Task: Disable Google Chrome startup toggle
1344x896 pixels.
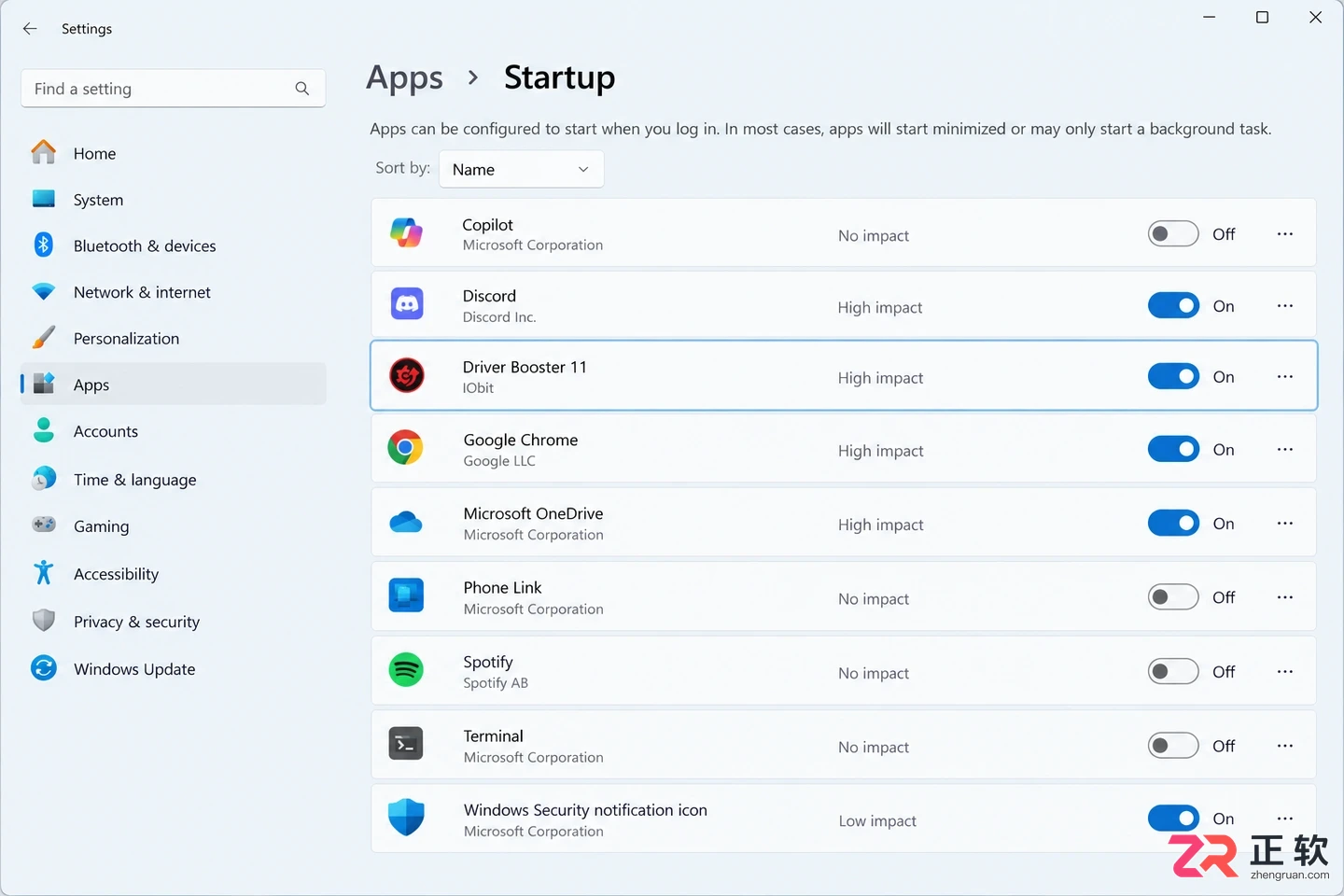Action: (x=1173, y=449)
